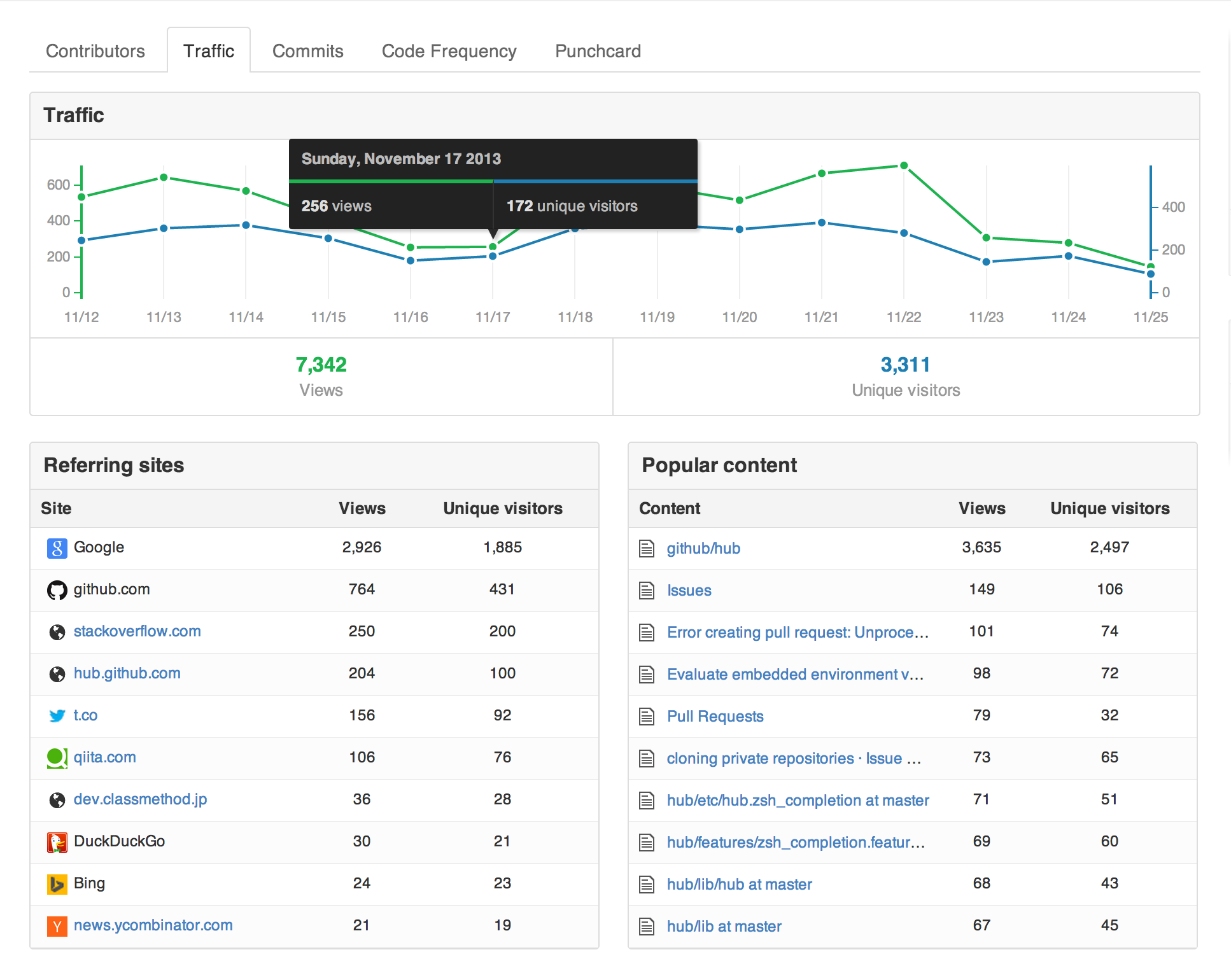Click the November 17 data point on the chart
The height and width of the screenshot is (980, 1231).
tap(493, 247)
